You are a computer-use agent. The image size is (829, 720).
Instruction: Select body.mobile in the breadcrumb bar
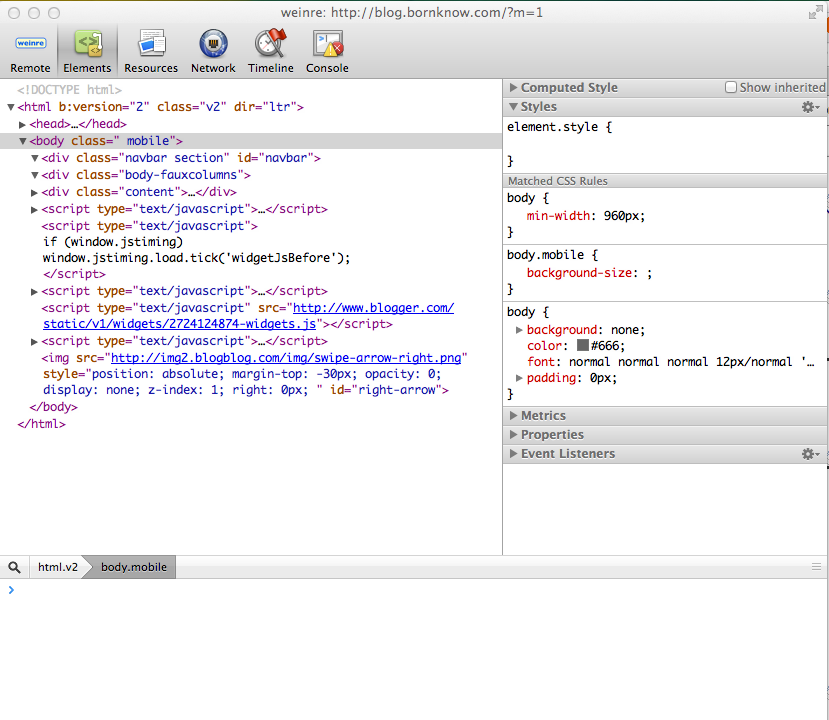click(x=134, y=567)
